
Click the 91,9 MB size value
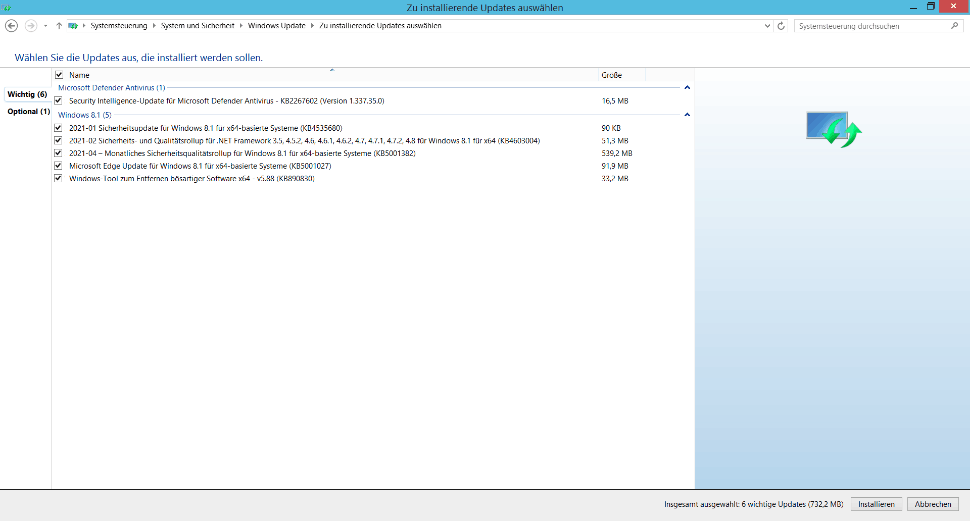coord(615,166)
